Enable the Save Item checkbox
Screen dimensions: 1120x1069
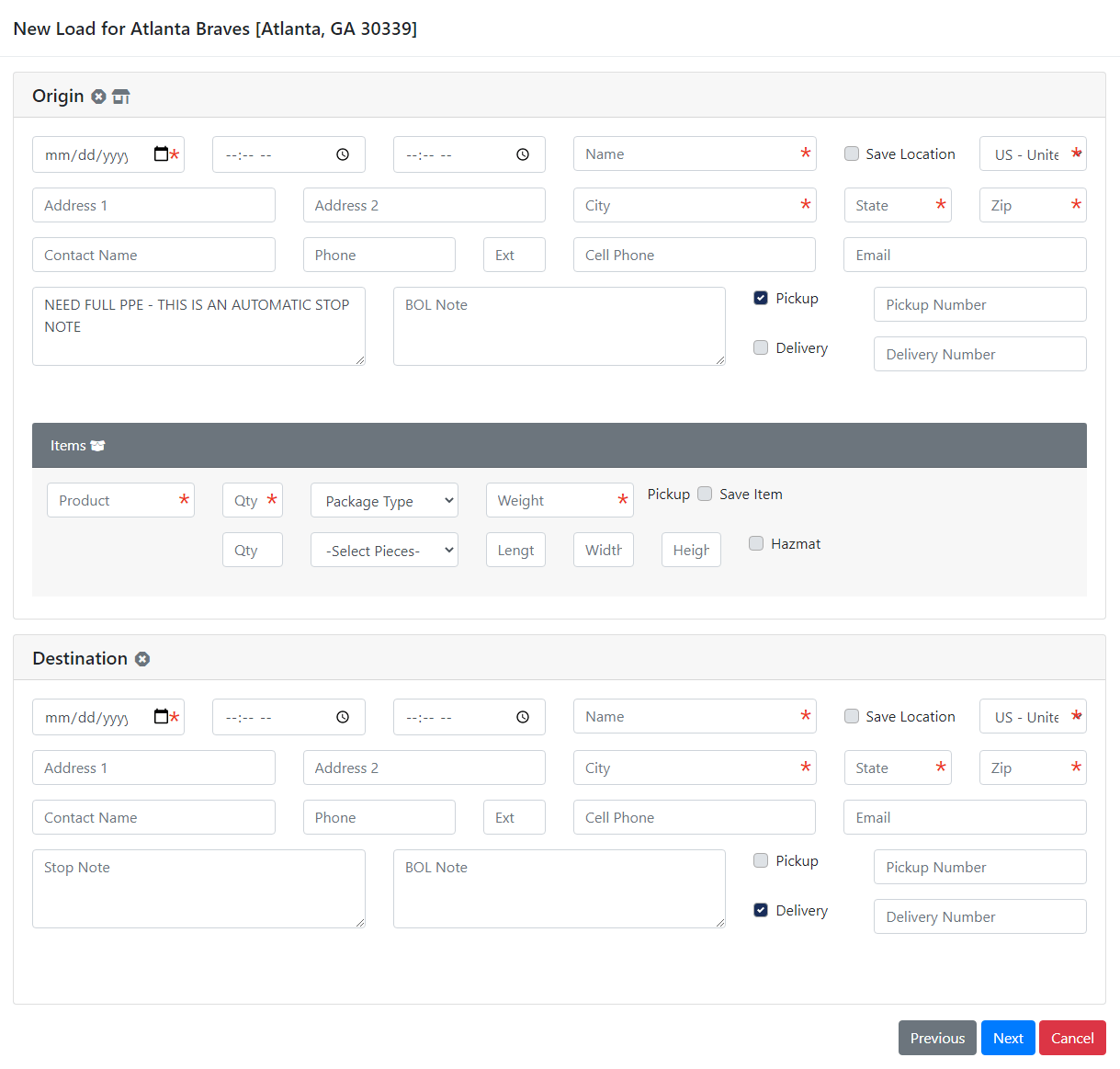pyautogui.click(x=705, y=494)
